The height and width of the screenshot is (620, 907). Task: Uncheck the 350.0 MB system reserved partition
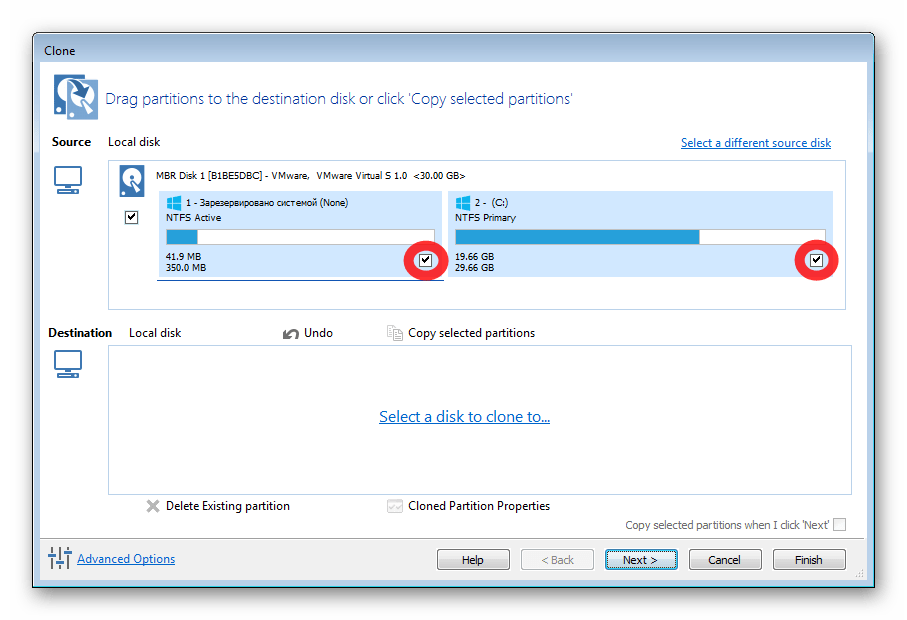(425, 260)
